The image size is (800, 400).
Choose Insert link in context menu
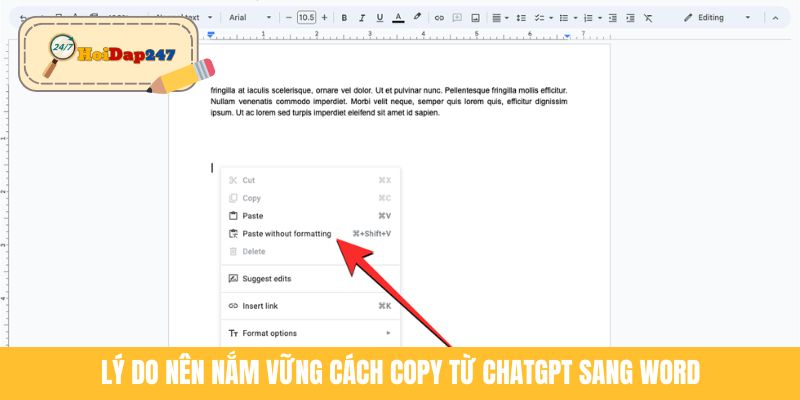click(x=310, y=306)
